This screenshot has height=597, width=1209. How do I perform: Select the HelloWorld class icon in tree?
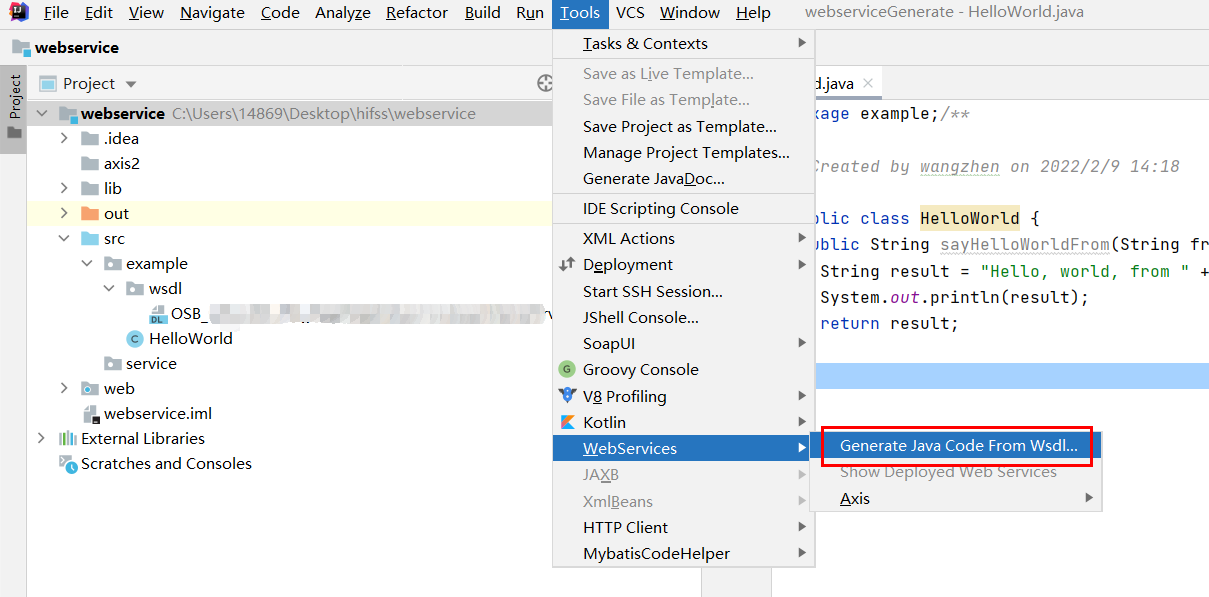(x=134, y=339)
